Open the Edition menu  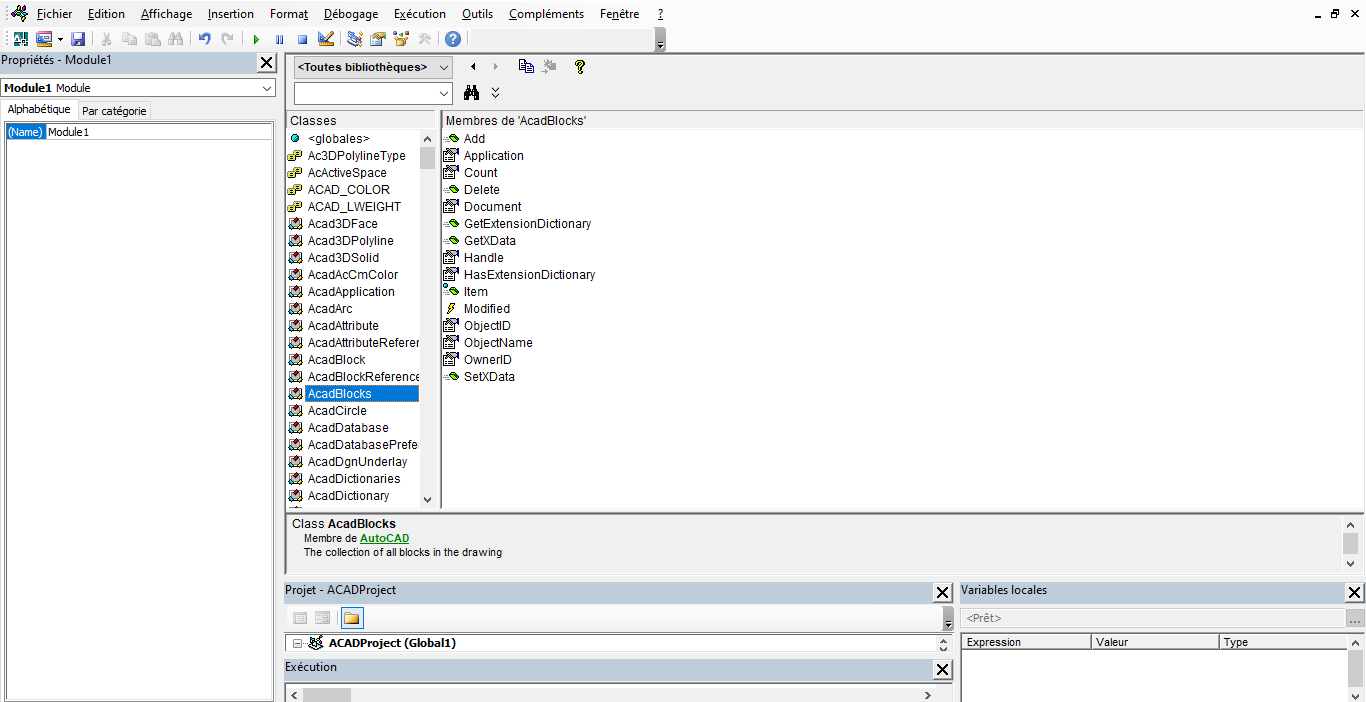(106, 14)
